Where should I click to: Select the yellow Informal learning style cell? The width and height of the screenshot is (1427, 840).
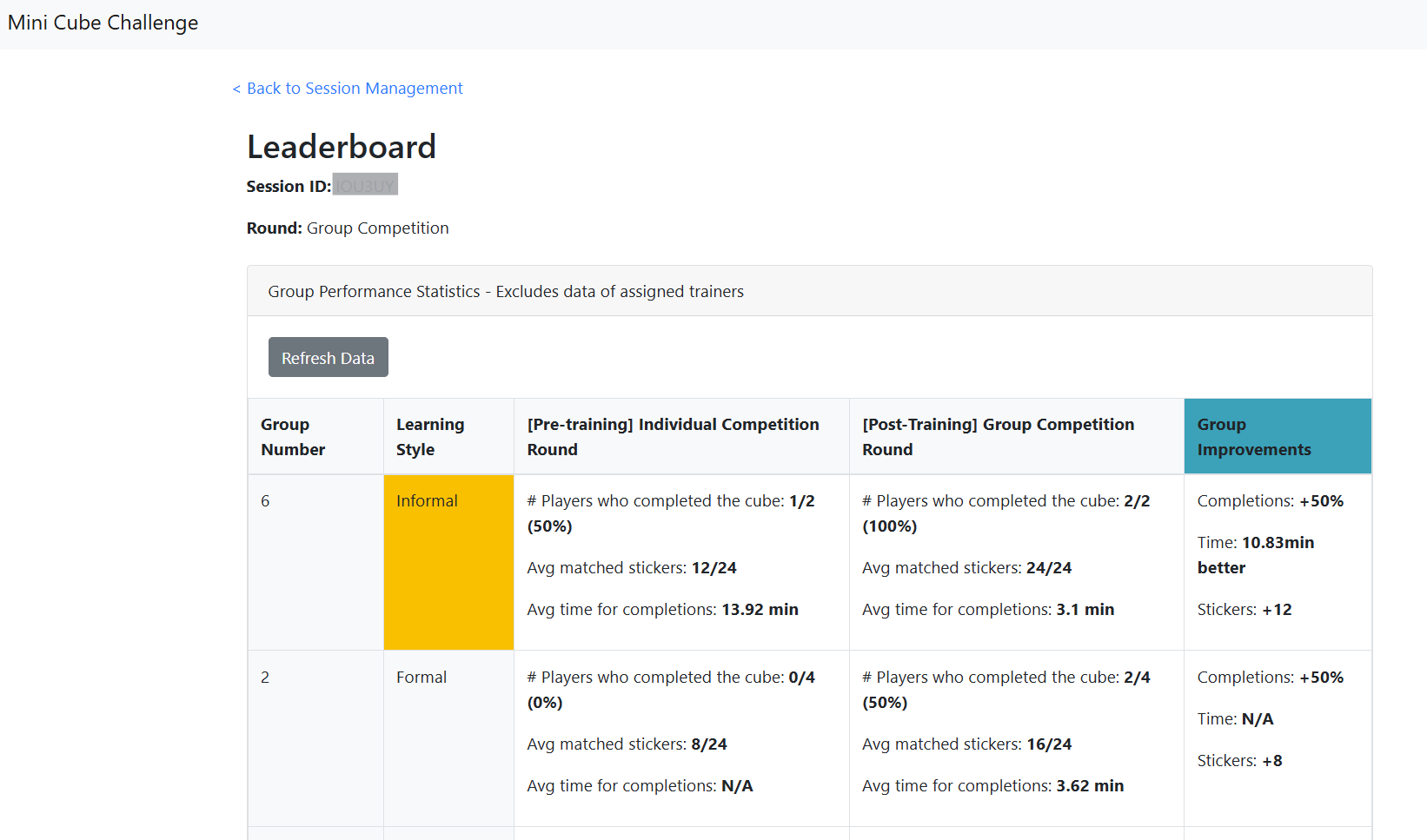(x=448, y=562)
